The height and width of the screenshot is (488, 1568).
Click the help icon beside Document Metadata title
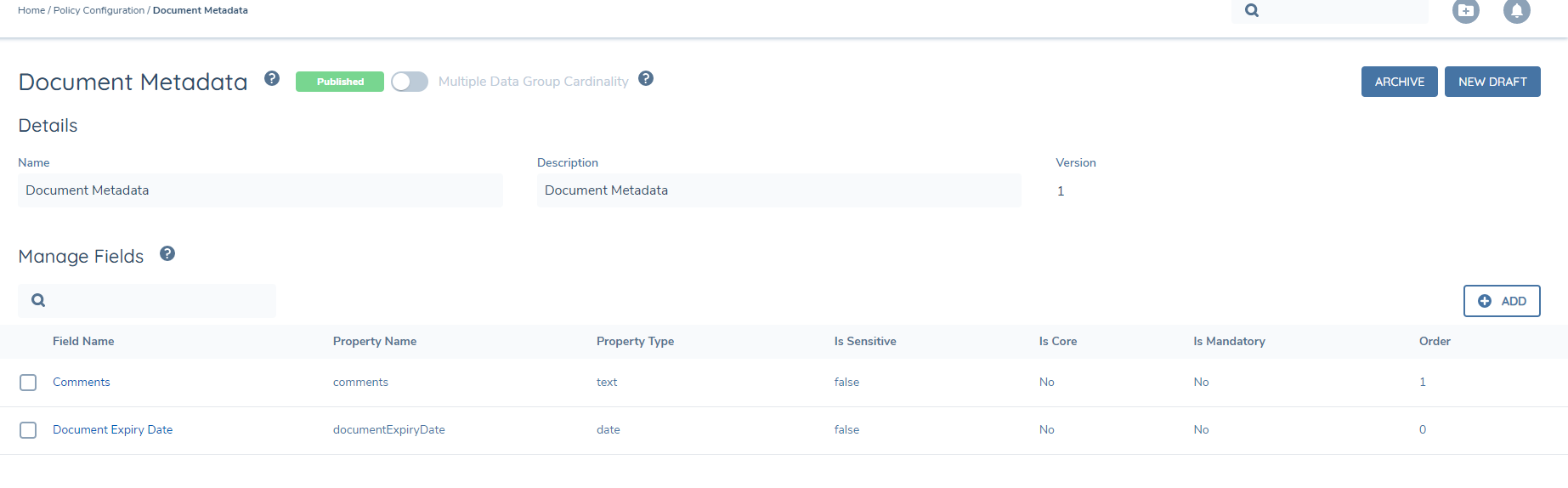(x=272, y=79)
